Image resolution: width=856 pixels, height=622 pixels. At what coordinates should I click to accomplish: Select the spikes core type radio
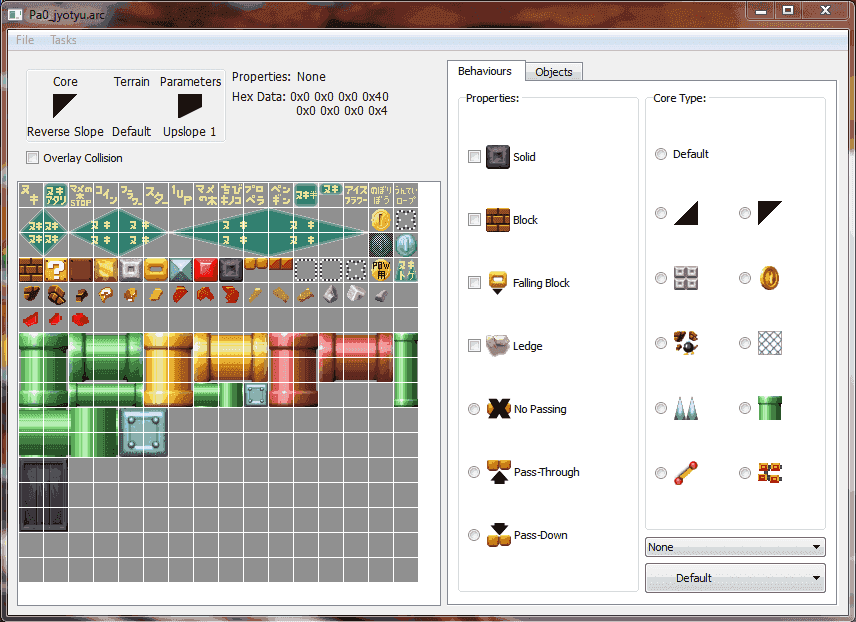(x=661, y=408)
